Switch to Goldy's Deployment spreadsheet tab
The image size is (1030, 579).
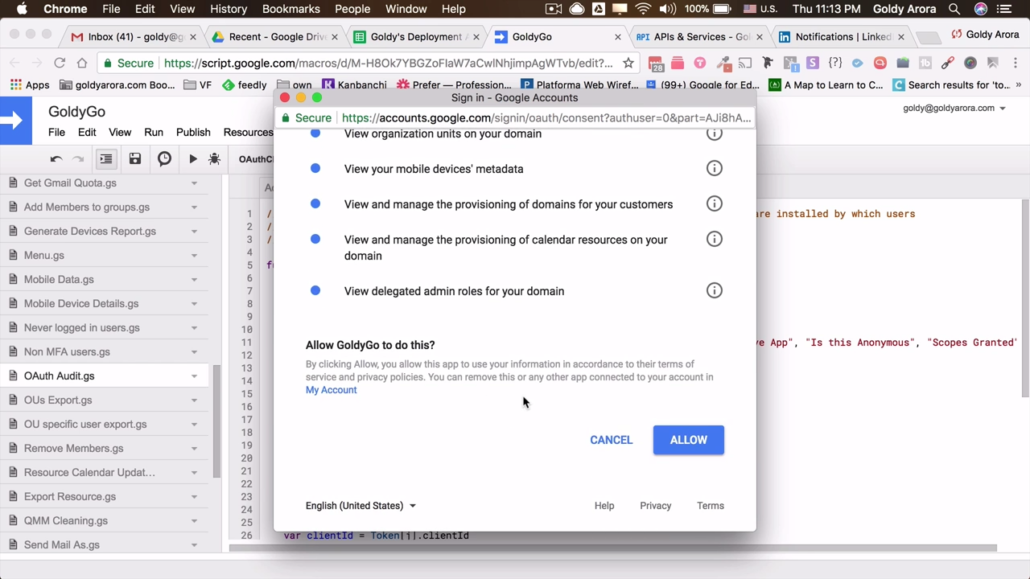pyautogui.click(x=416, y=37)
